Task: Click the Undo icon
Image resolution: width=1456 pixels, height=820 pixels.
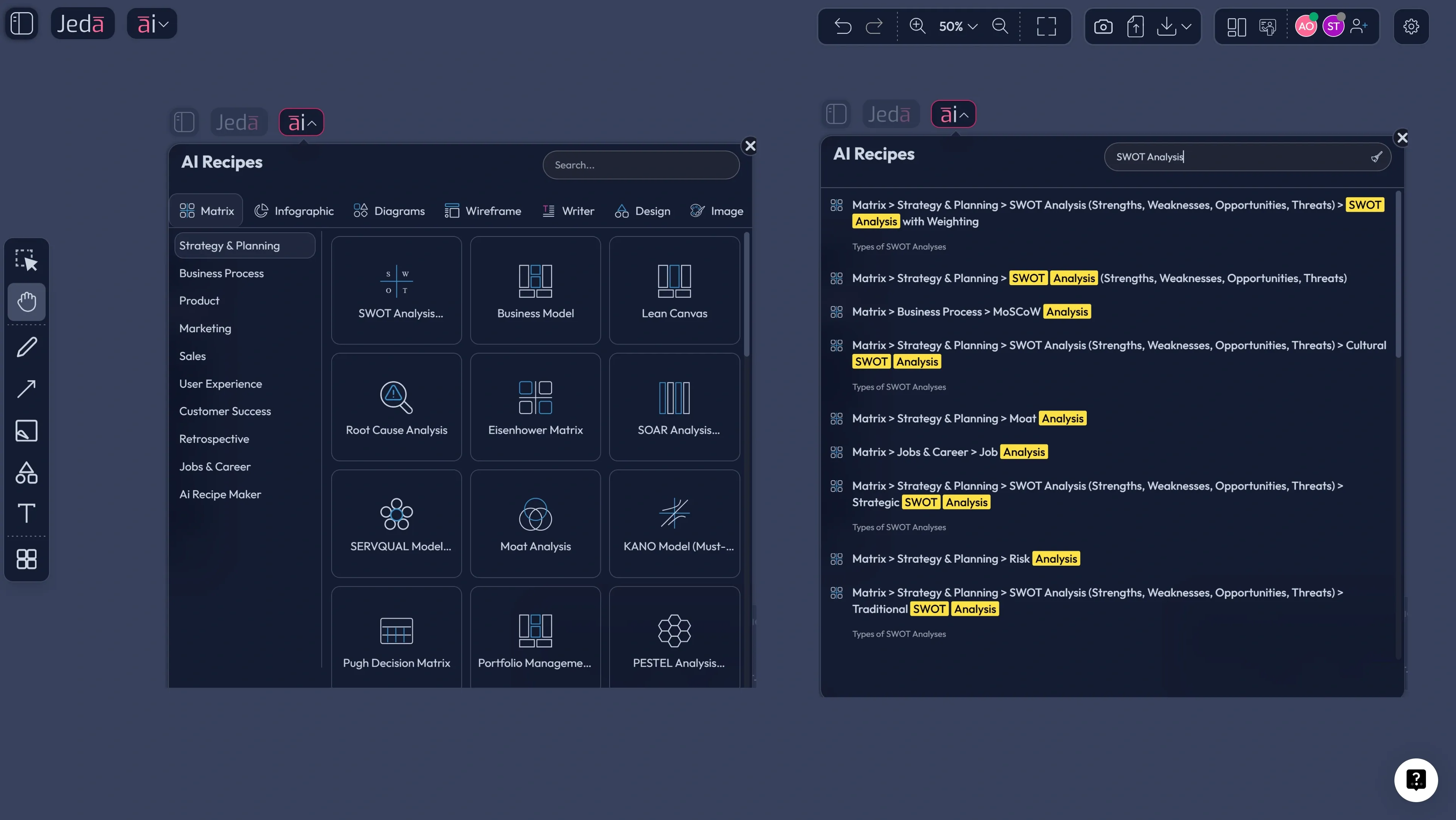Action: coord(843,26)
